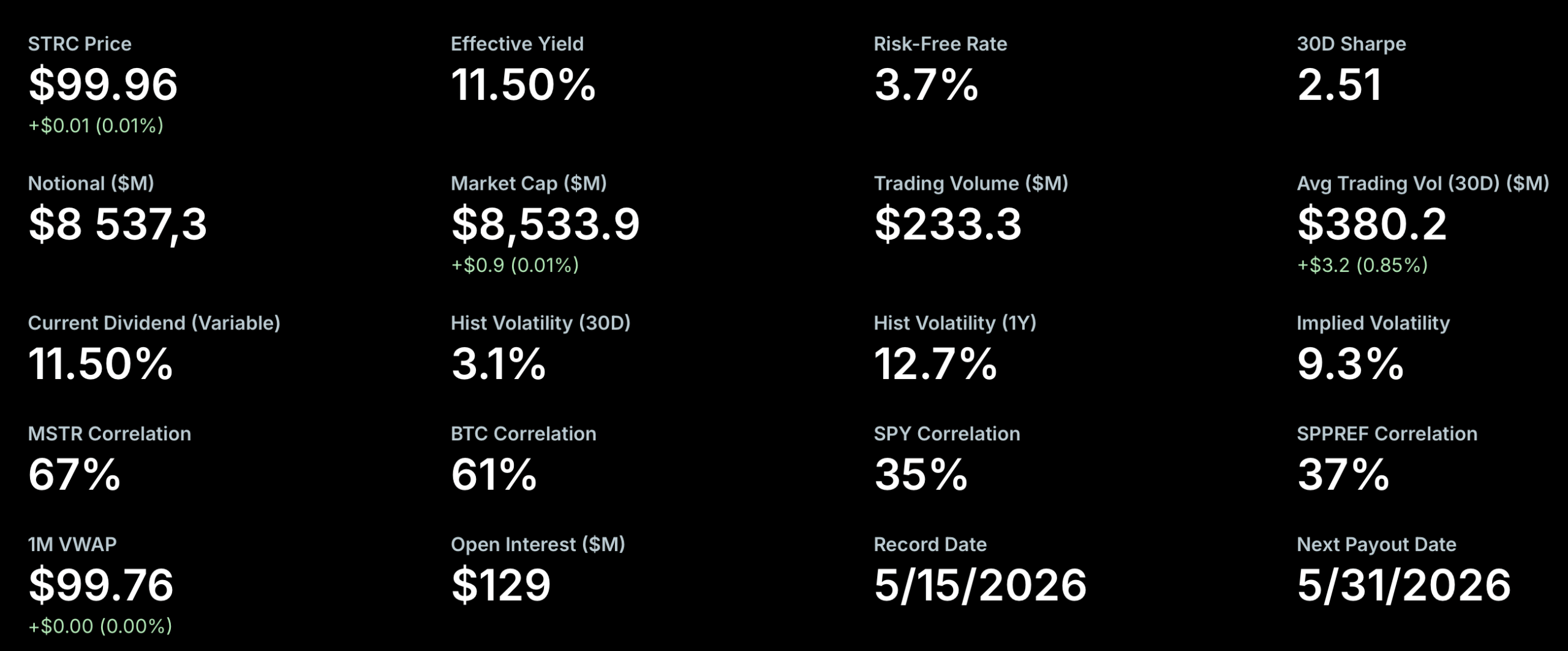Click the MSTR Correlation 67% value
Screen dimensions: 1568x651
tap(75, 475)
